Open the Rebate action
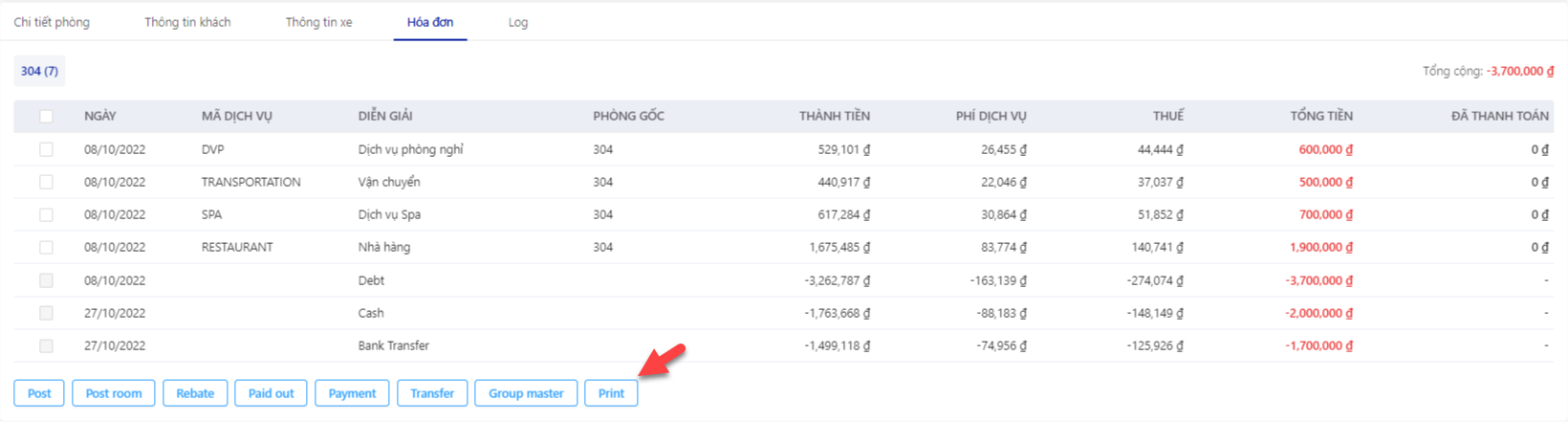Screen dimensions: 1568x422 (195, 393)
